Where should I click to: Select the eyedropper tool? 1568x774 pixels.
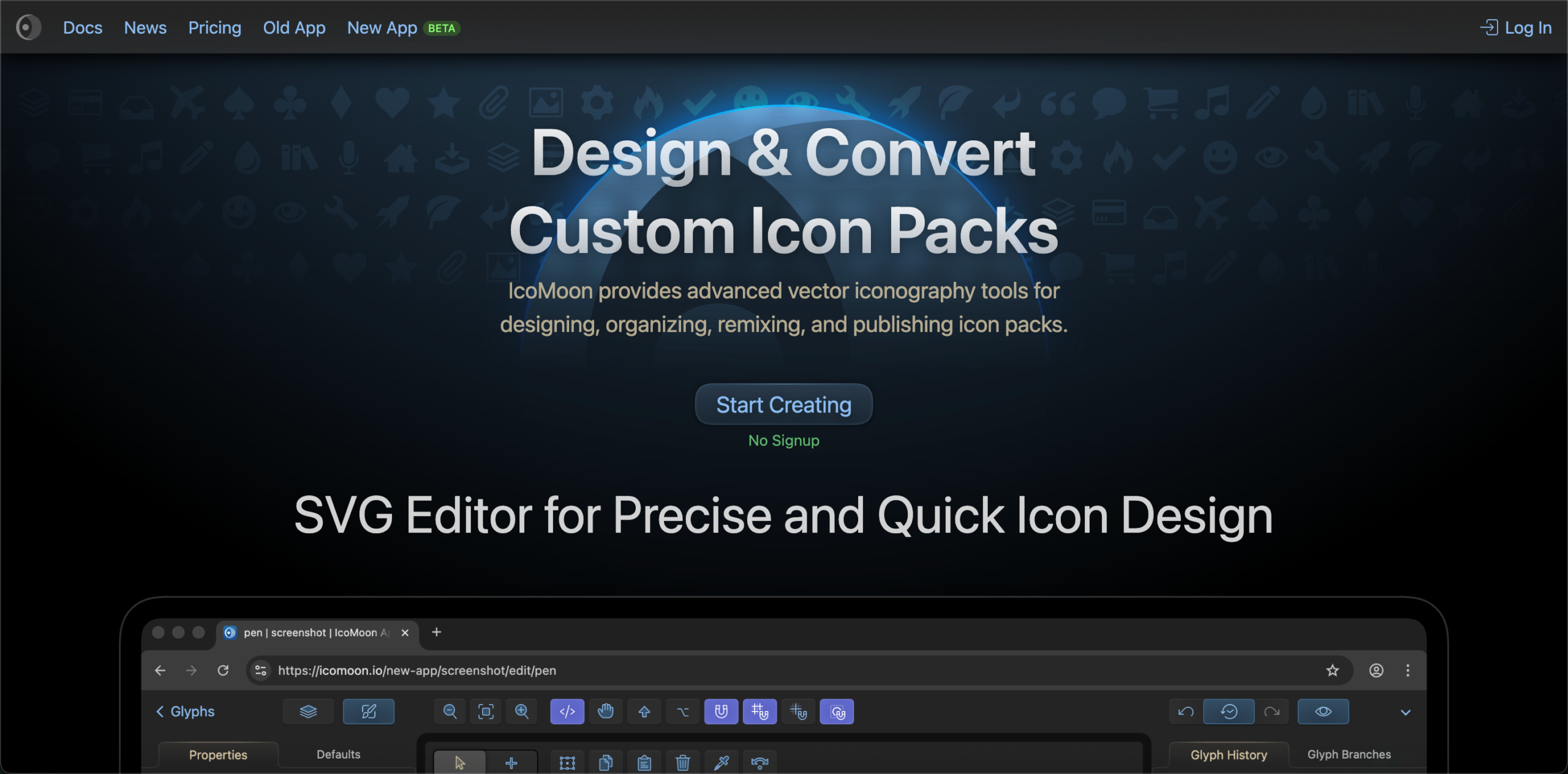[722, 763]
